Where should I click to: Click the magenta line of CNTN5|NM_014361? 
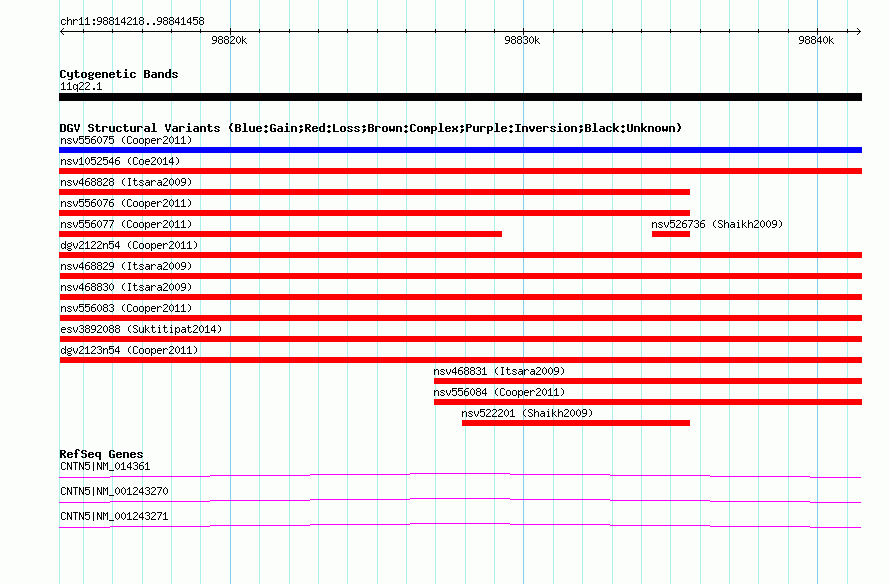(x=460, y=475)
